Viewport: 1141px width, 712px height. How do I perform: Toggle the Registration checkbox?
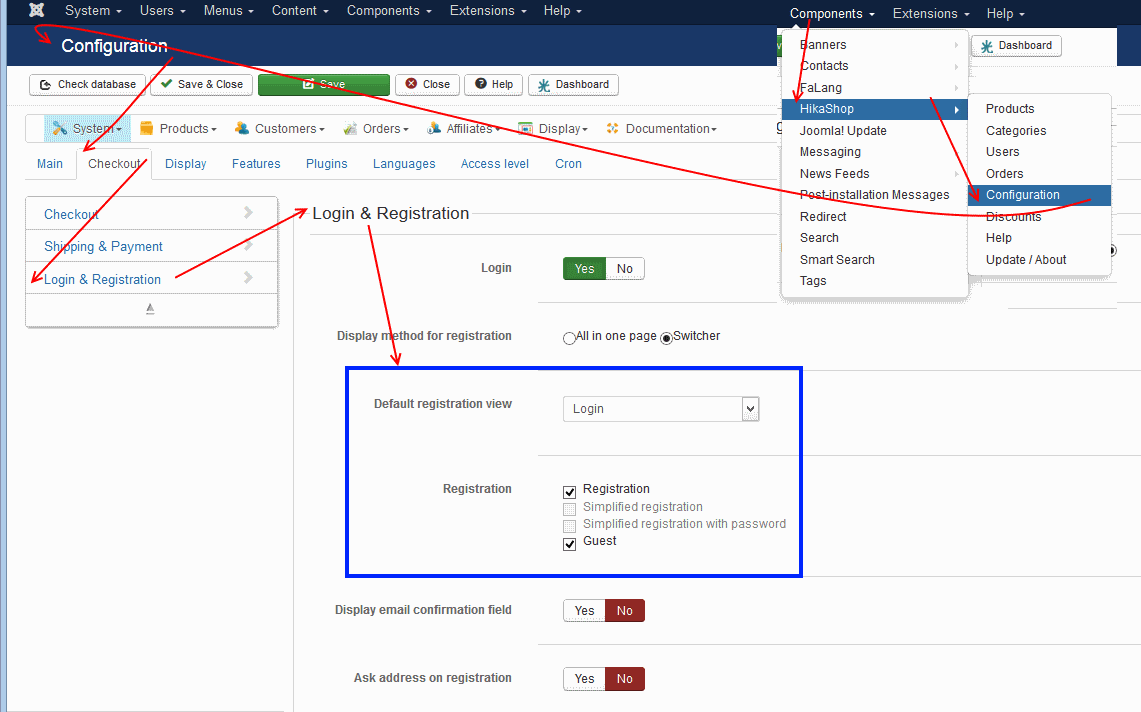point(570,492)
